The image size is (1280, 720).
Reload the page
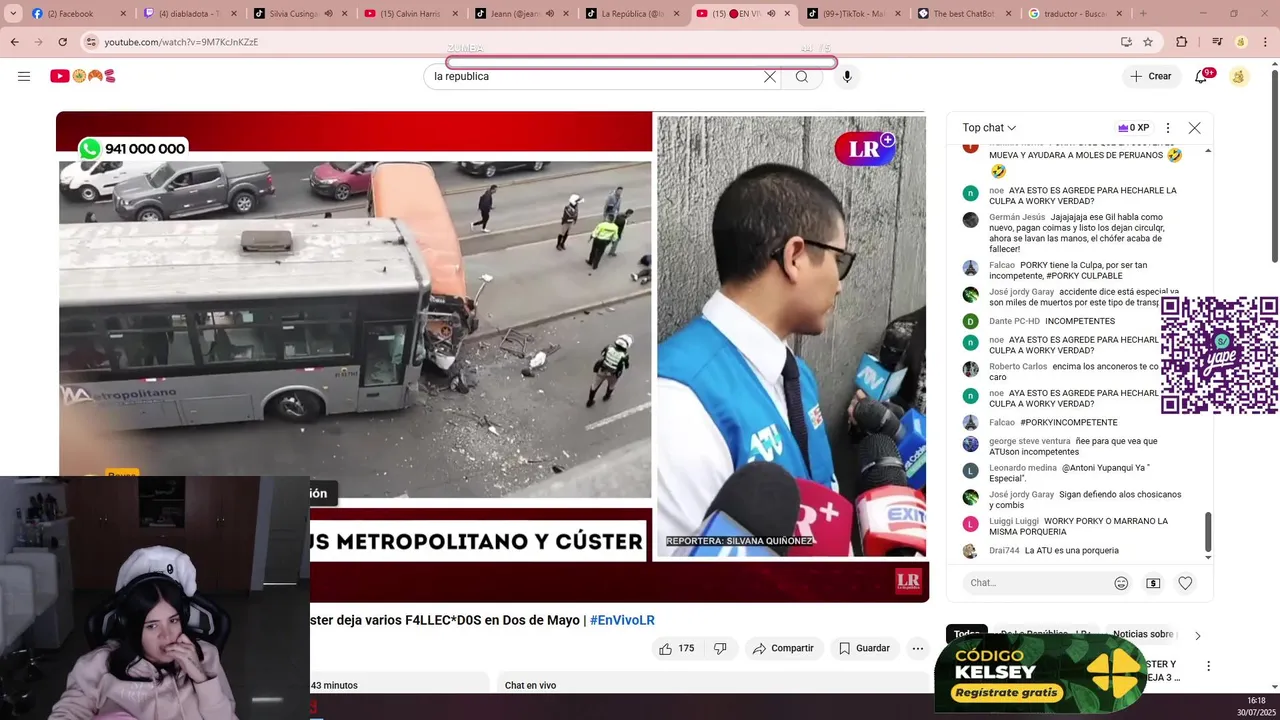point(62,42)
